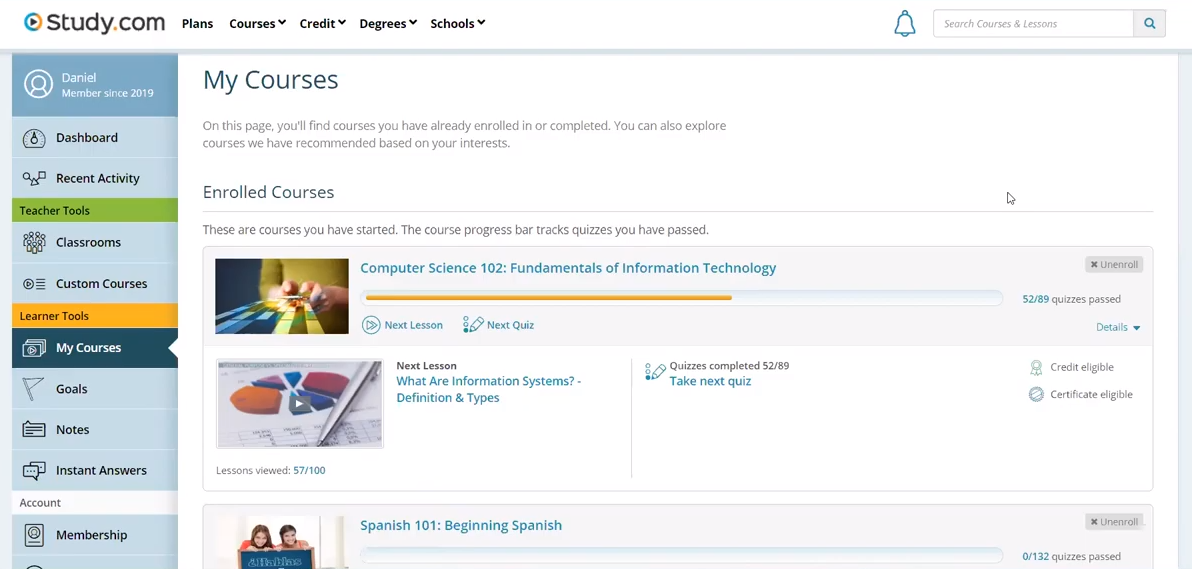
Task: Click the Study.com logo
Action: click(94, 23)
